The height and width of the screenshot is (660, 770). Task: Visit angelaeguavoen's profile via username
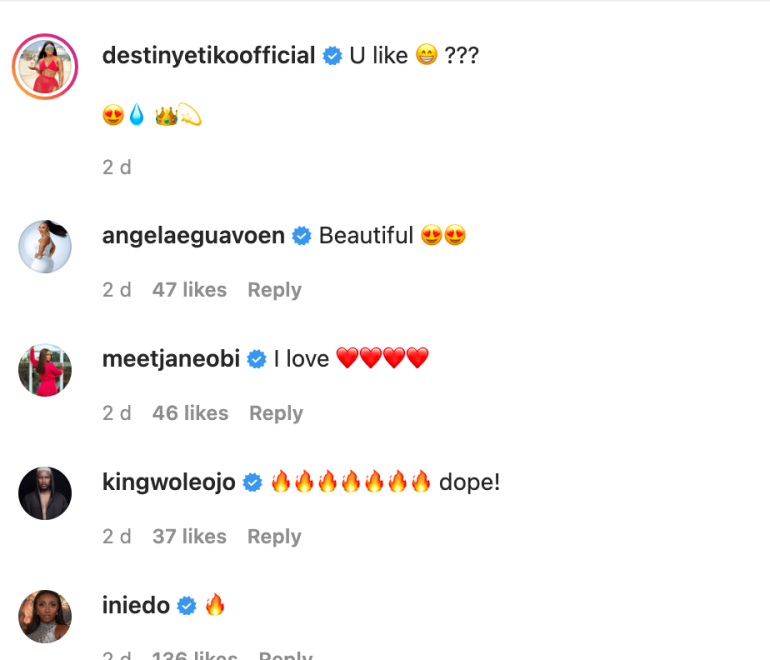(x=193, y=236)
